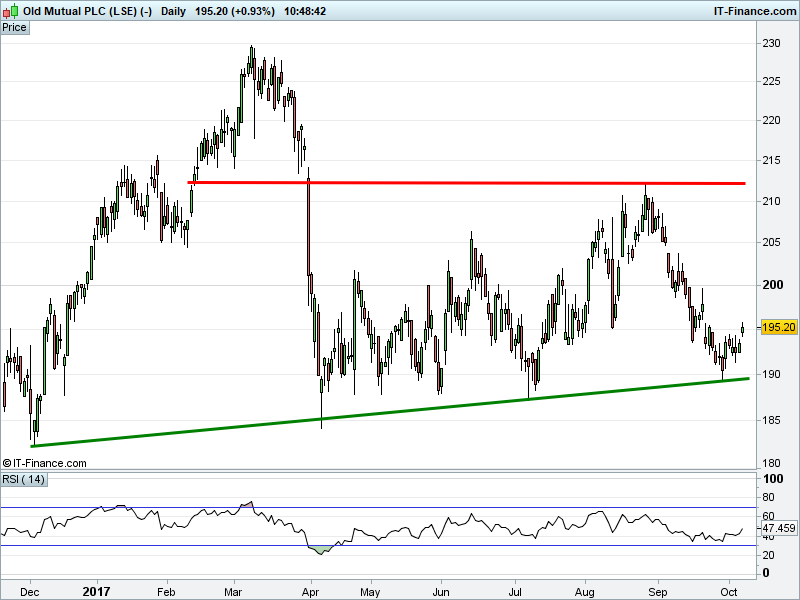800x600 pixels.
Task: Click the Mar label on time axis
Action: [x=233, y=592]
